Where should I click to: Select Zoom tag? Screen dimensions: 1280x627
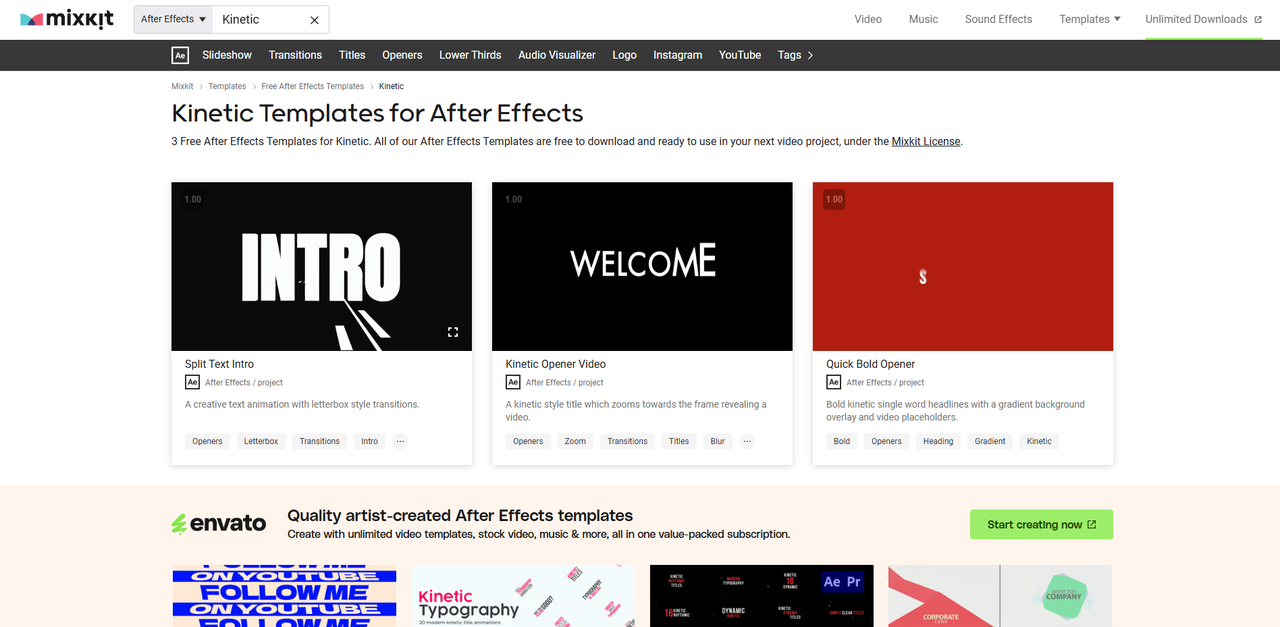point(575,441)
